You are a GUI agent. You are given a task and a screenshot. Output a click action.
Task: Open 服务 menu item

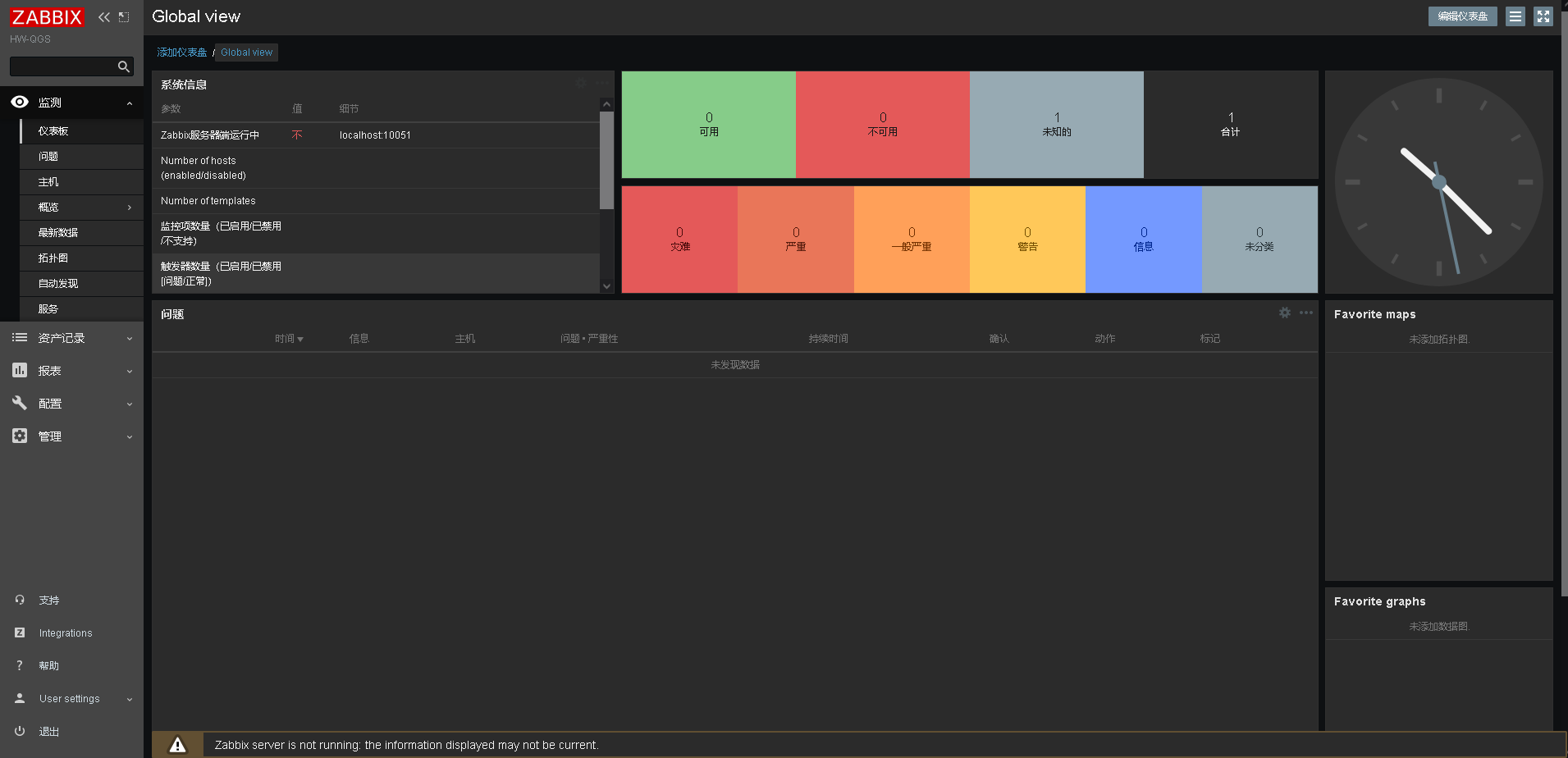[x=81, y=309]
